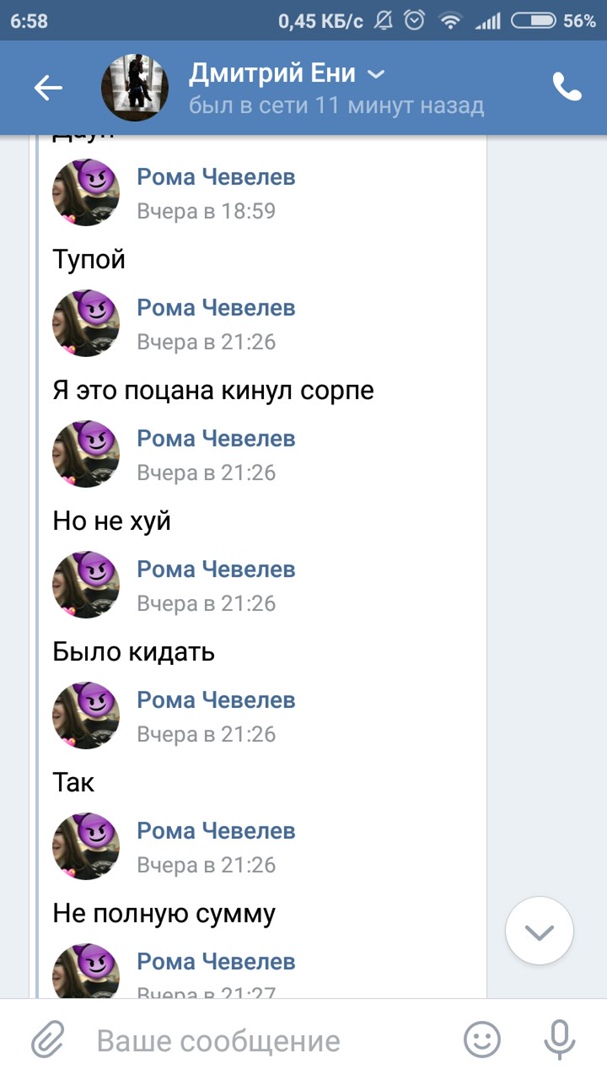Image resolution: width=607 pixels, height=1080 pixels.
Task: Tap avatar above 'Но не хуй' message
Action: 86,455
